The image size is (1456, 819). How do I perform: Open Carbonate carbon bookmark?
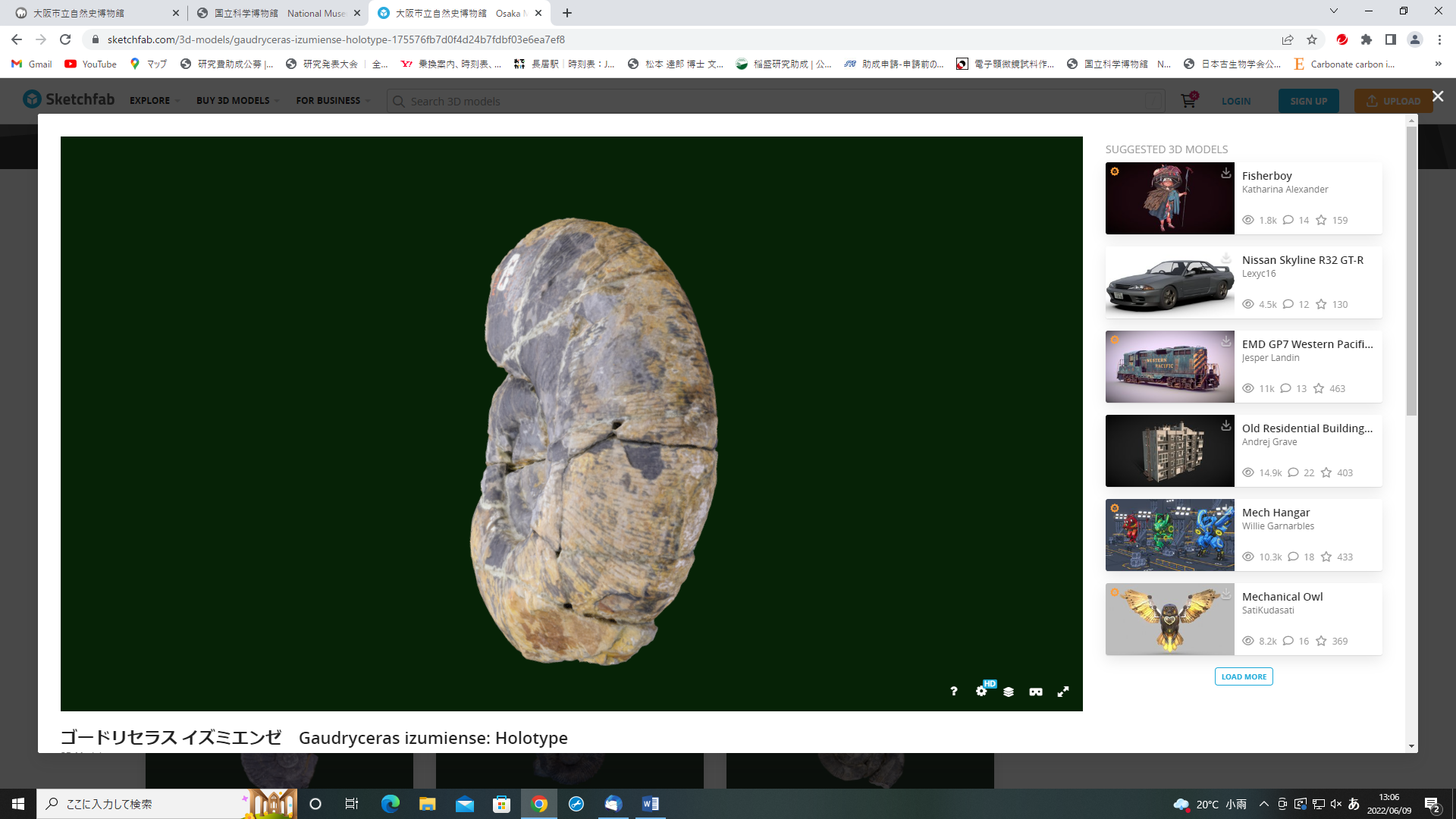[x=1345, y=64]
